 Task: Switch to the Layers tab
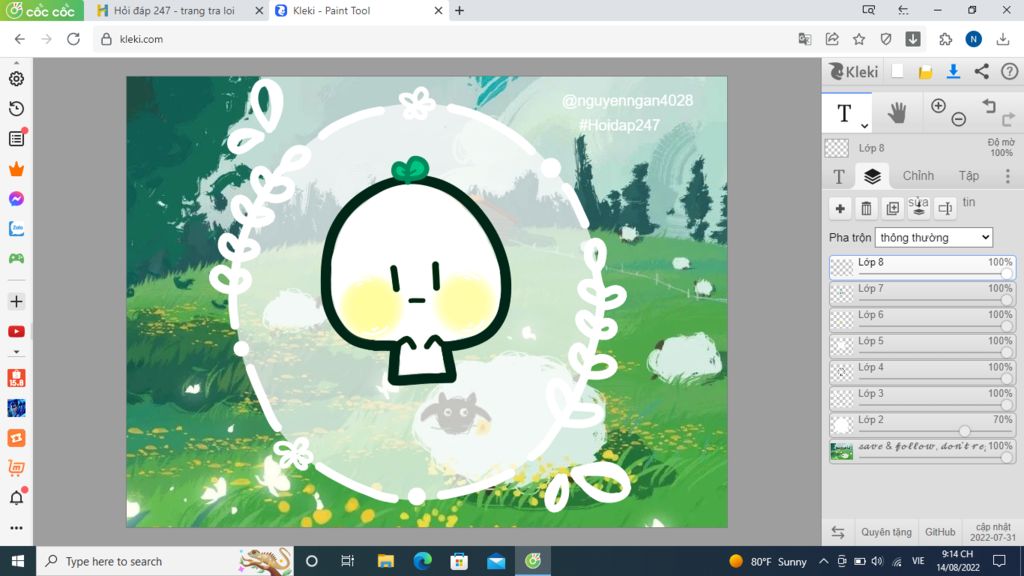pos(872,176)
